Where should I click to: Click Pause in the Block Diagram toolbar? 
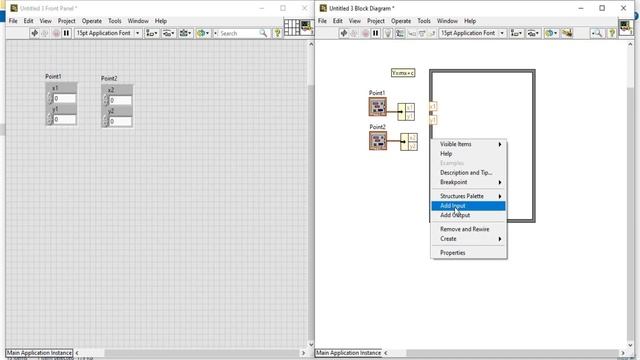[x=376, y=33]
